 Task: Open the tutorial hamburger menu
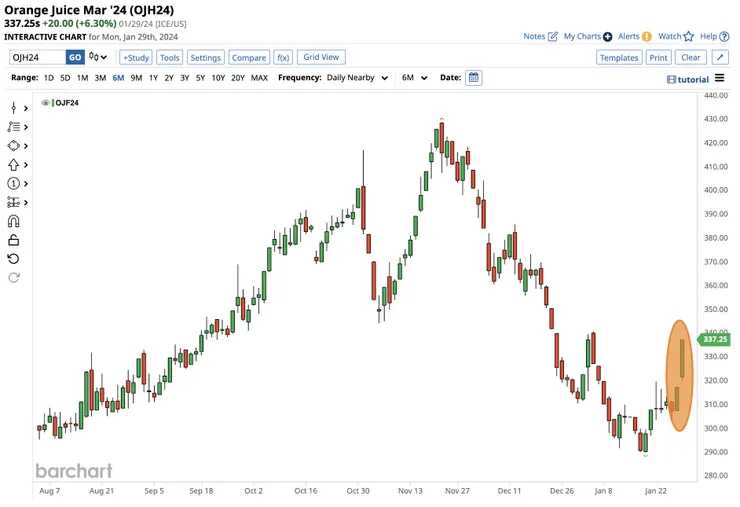click(x=719, y=78)
